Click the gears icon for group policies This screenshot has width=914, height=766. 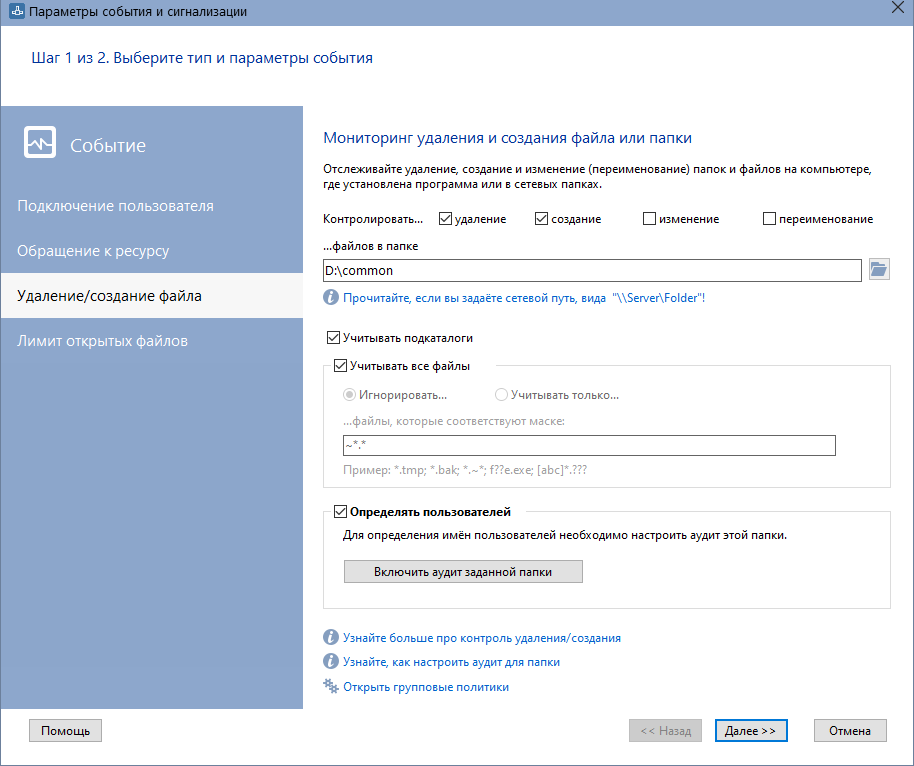pos(330,687)
